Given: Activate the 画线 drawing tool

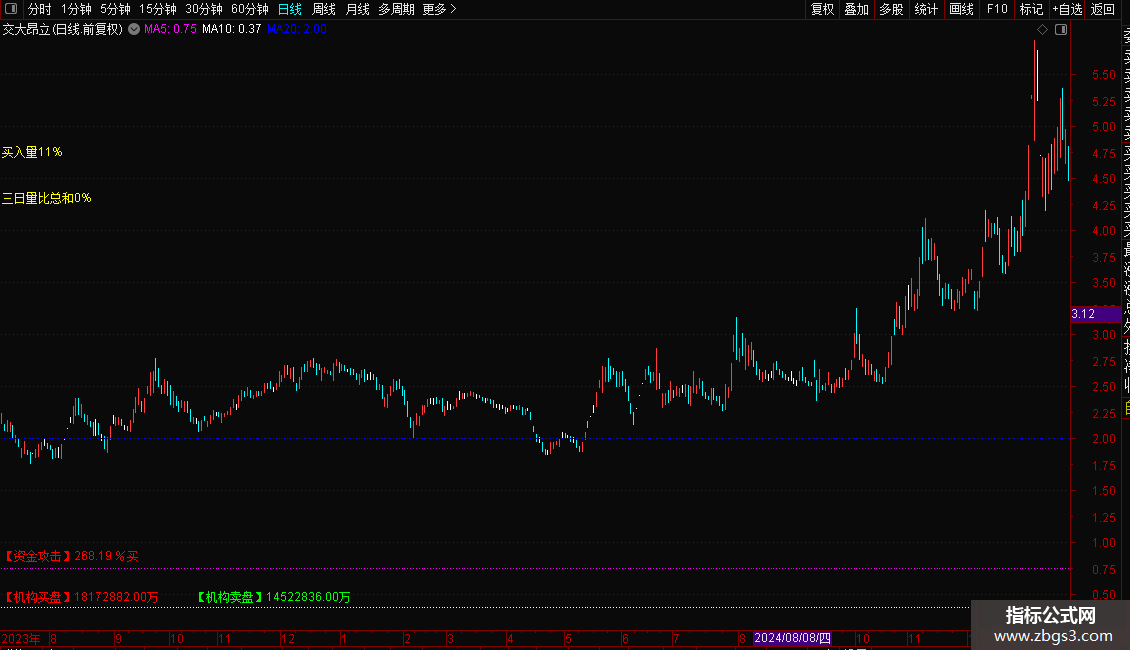Looking at the screenshot, I should [961, 9].
